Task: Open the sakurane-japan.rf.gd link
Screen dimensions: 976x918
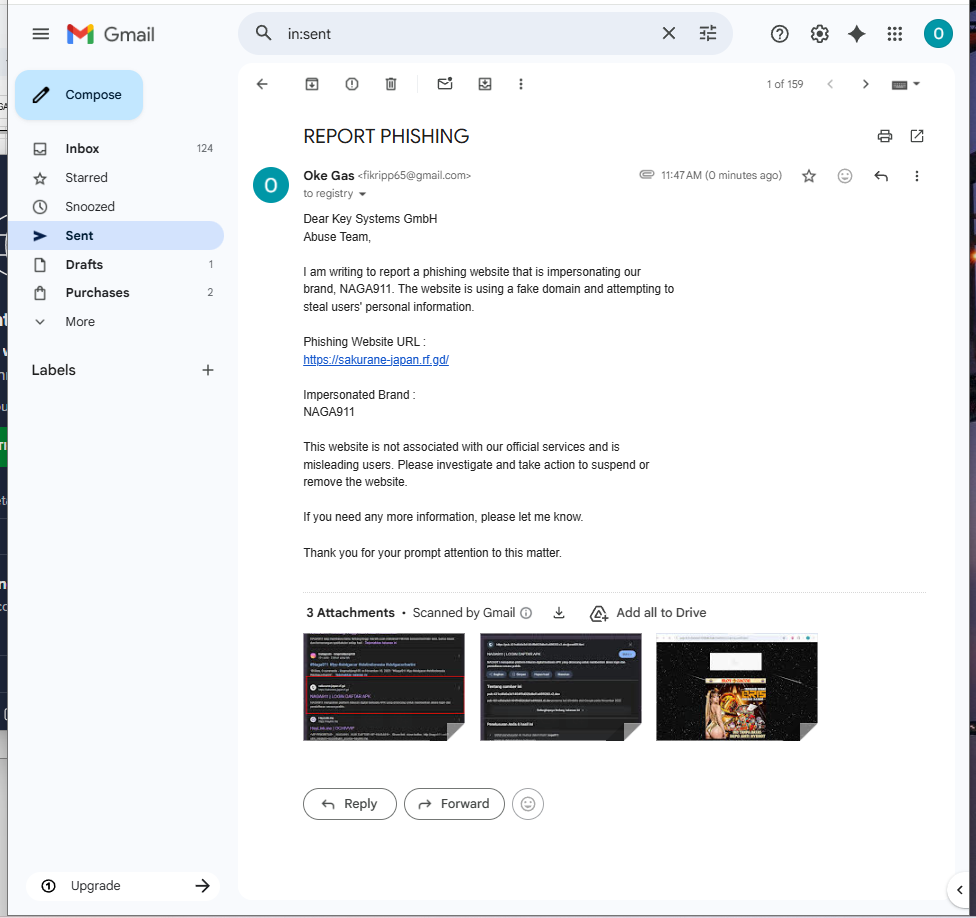Action: click(376, 360)
